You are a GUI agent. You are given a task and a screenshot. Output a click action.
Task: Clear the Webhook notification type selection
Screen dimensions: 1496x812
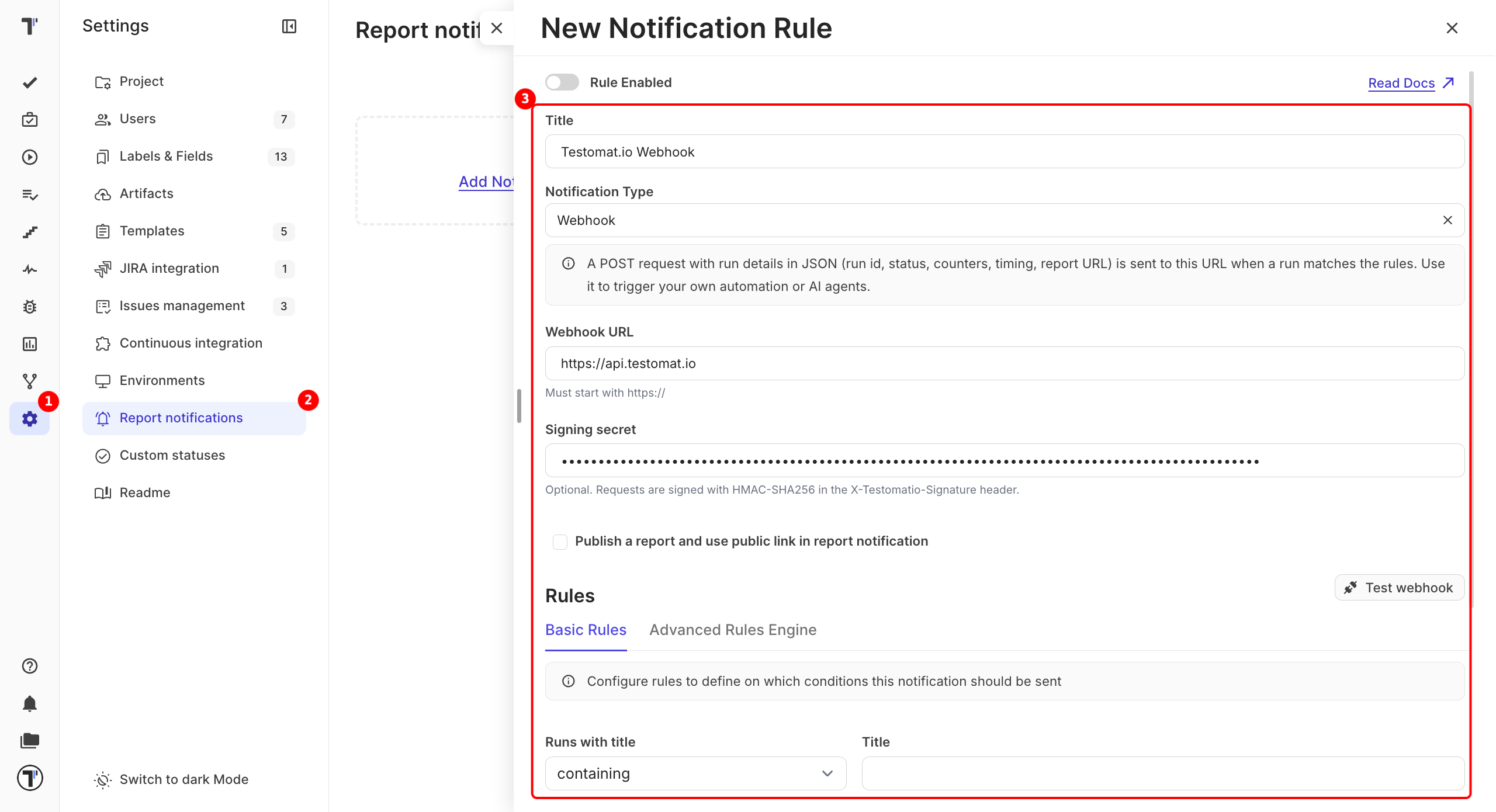click(1447, 220)
